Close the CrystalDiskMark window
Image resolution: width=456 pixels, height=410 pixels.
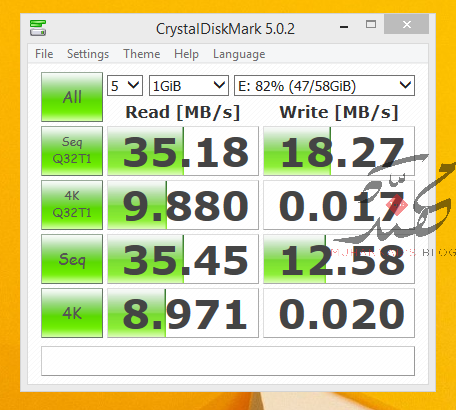[x=406, y=24]
